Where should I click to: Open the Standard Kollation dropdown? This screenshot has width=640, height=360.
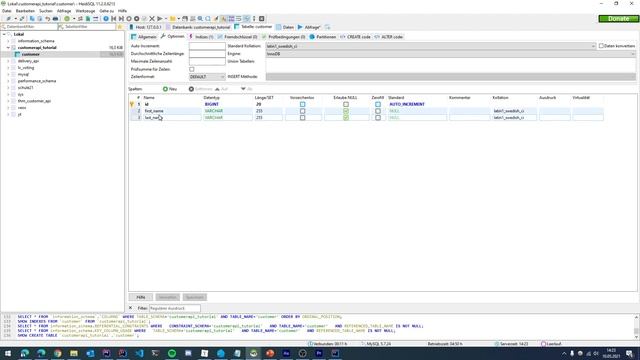pos(431,46)
